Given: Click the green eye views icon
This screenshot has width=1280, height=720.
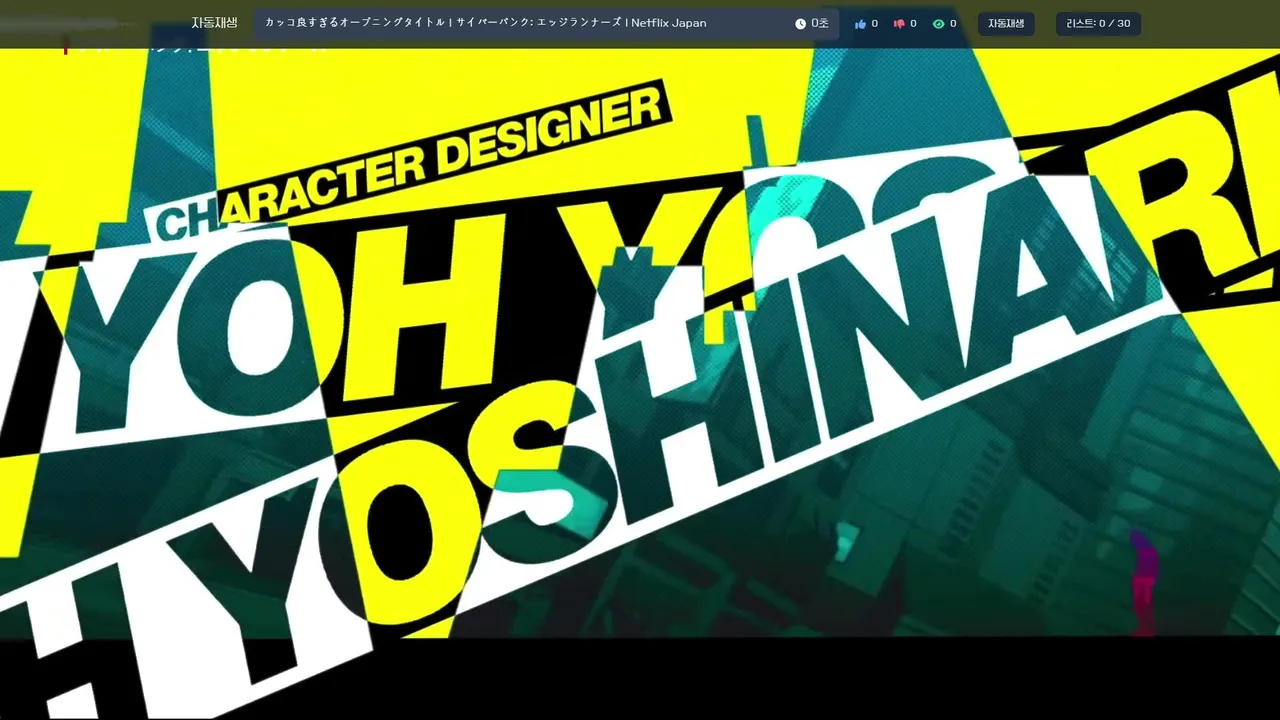Looking at the screenshot, I should point(938,24).
